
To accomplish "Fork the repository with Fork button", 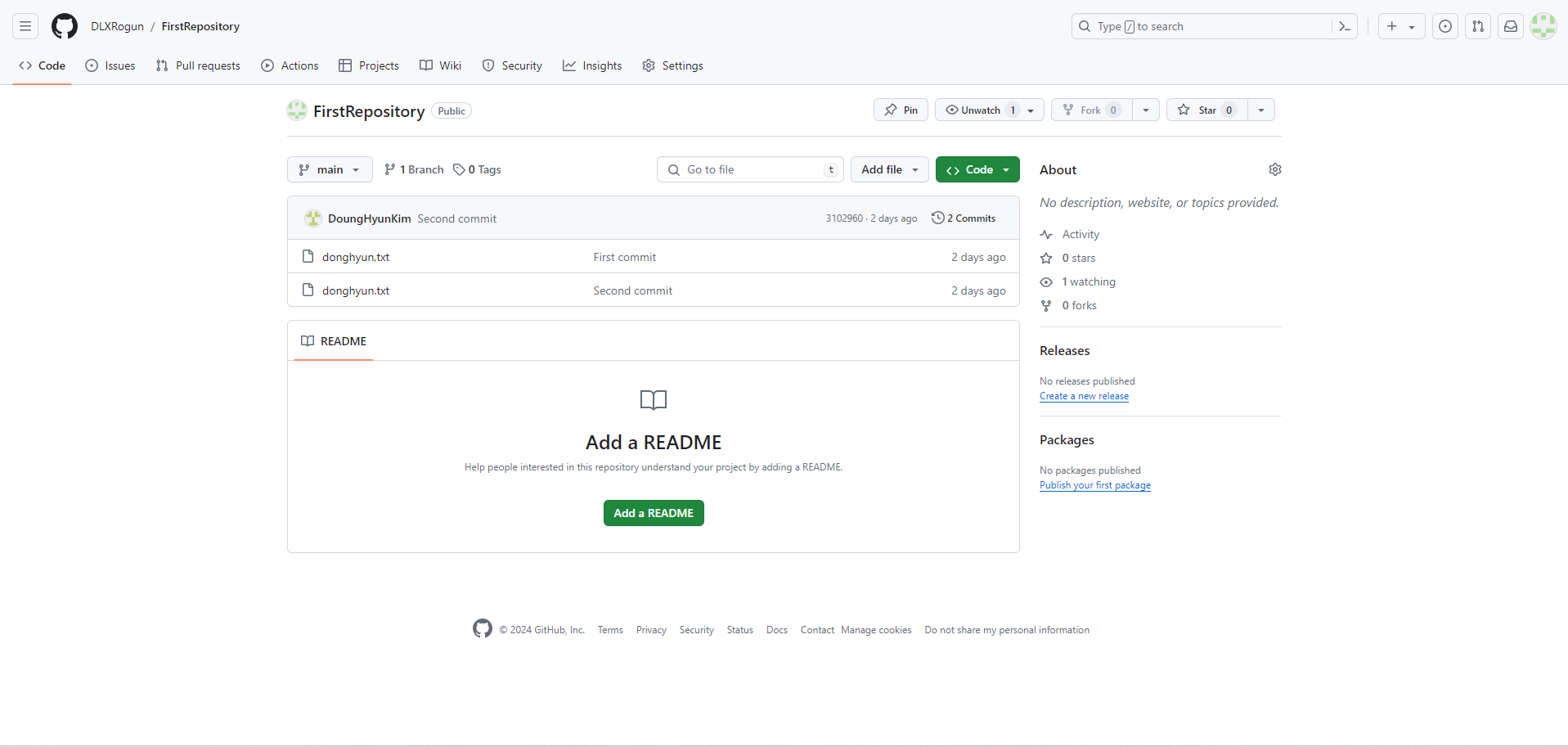I will point(1092,110).
